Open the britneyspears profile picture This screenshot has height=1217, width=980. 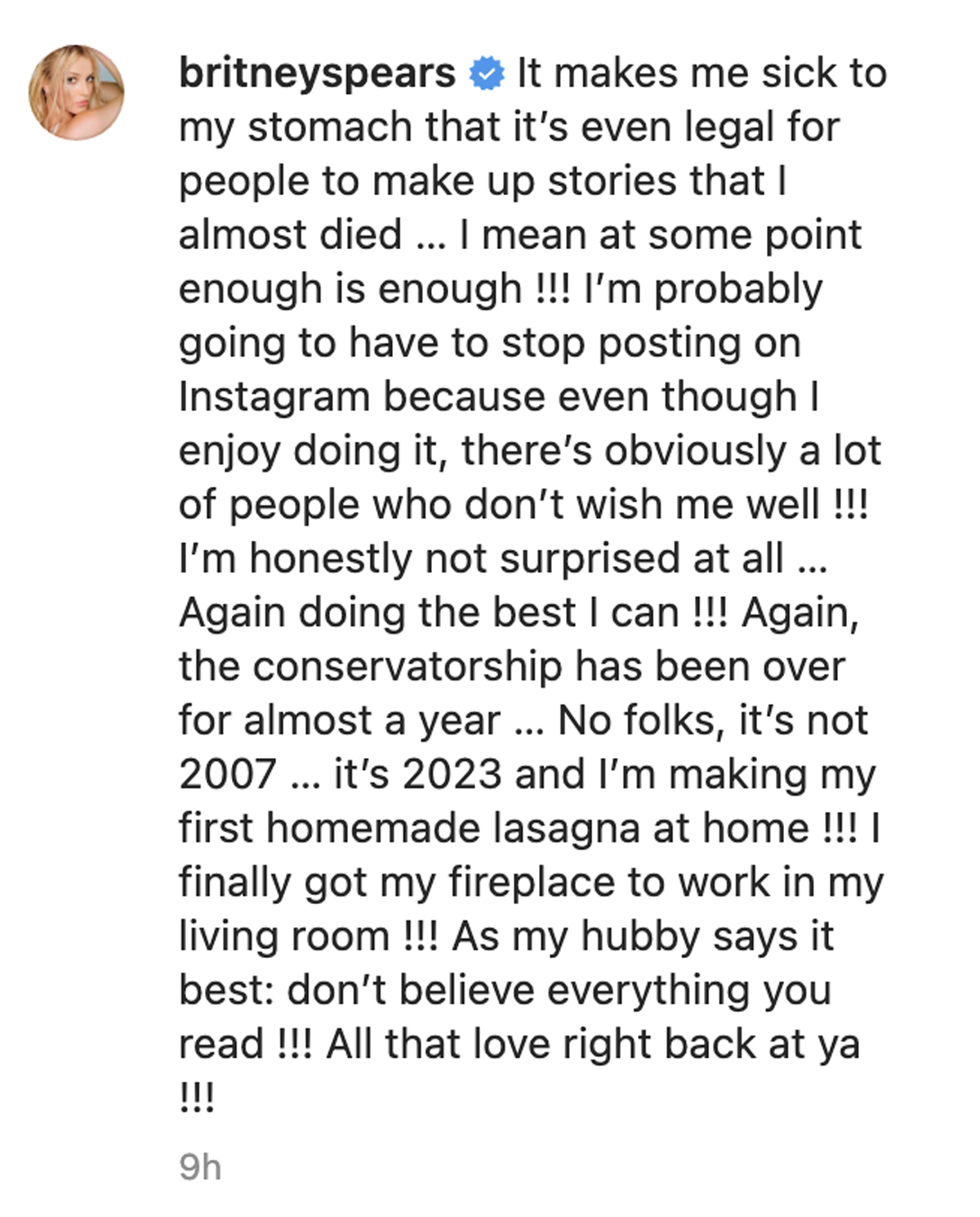[77, 92]
